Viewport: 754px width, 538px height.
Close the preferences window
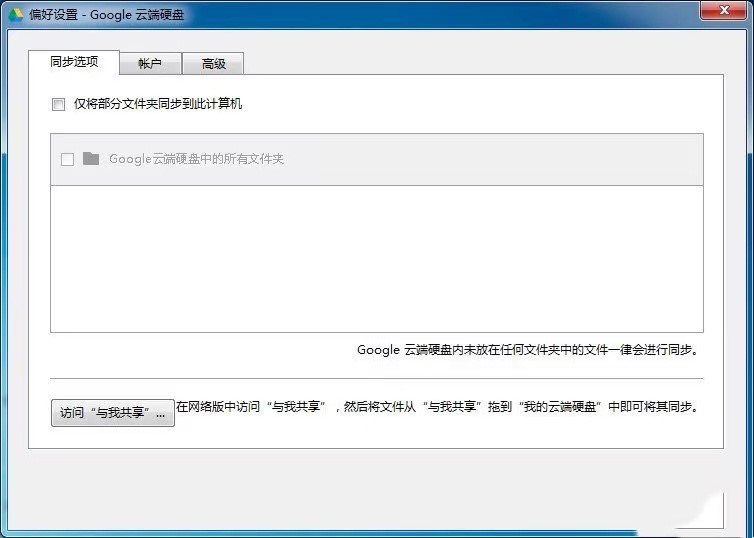pyautogui.click(x=724, y=11)
